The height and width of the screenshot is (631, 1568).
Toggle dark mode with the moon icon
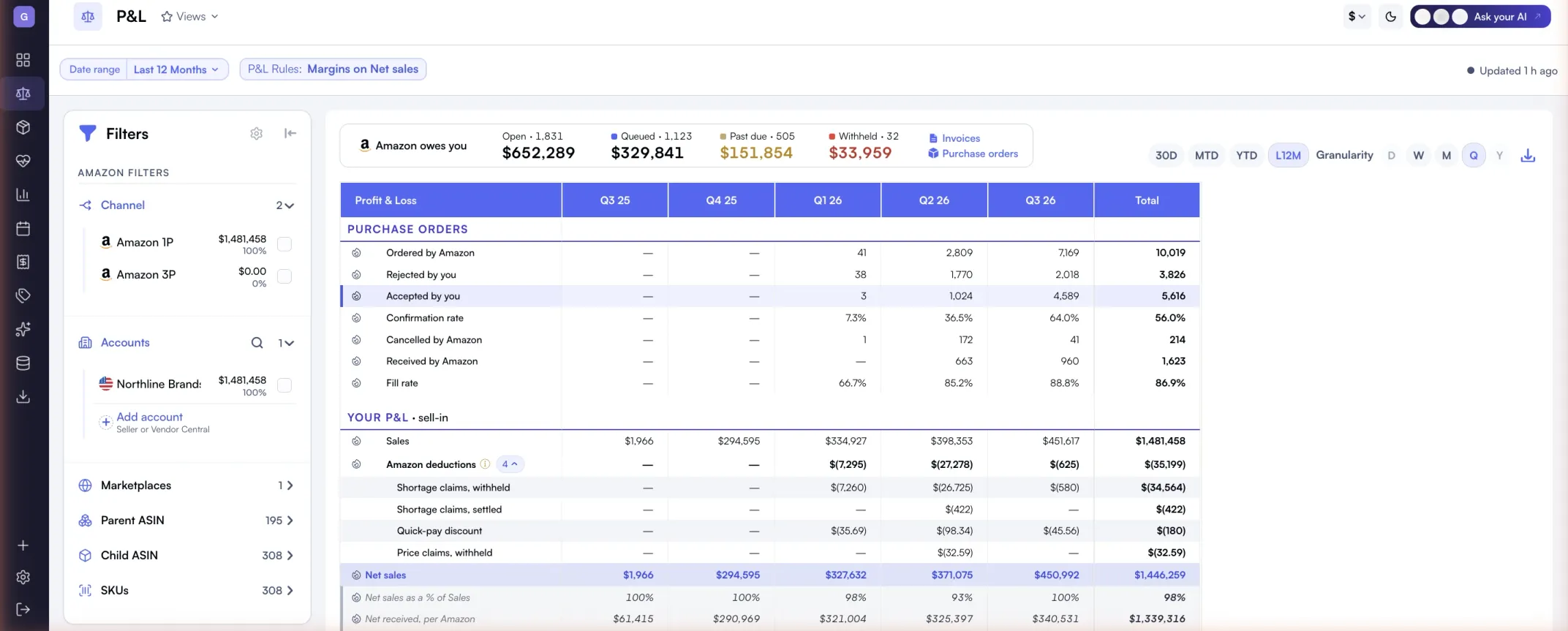pyautogui.click(x=1391, y=16)
